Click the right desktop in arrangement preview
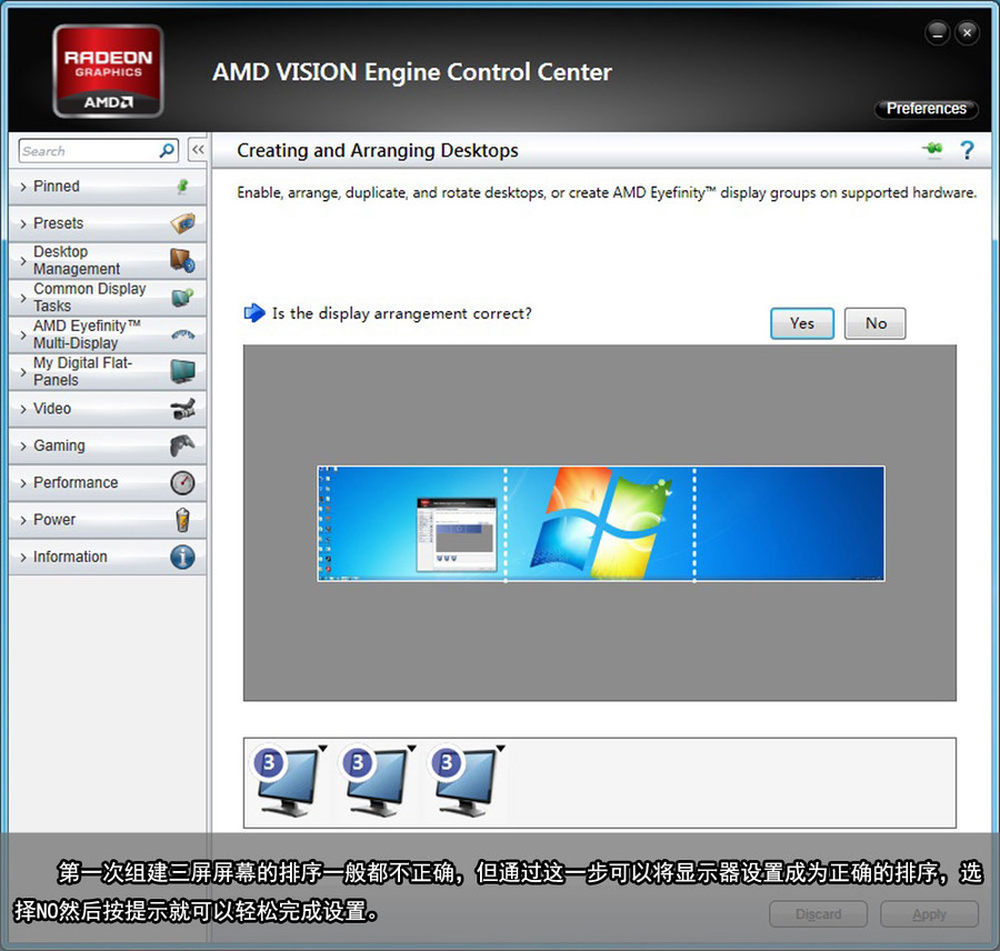1000x951 pixels. pyautogui.click(x=790, y=524)
